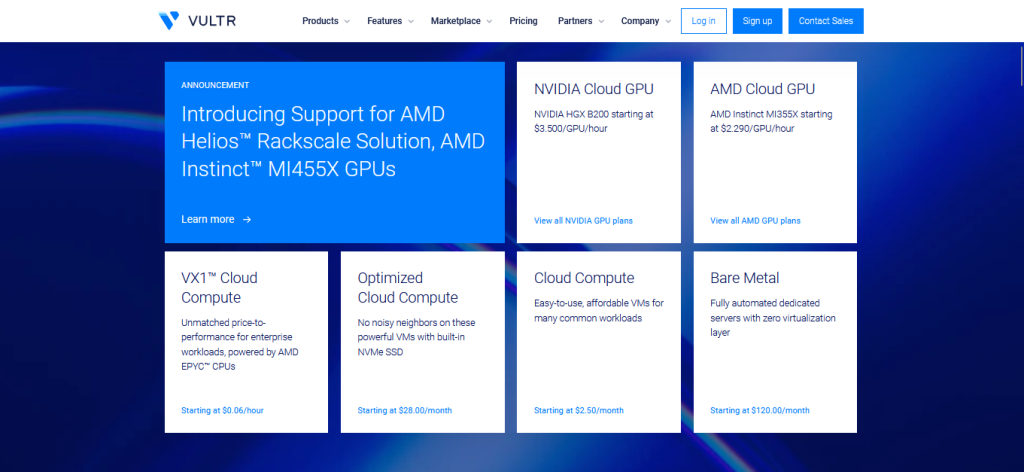Expand the Marketplace dropdown chevron
The image size is (1024, 472).
coord(489,22)
